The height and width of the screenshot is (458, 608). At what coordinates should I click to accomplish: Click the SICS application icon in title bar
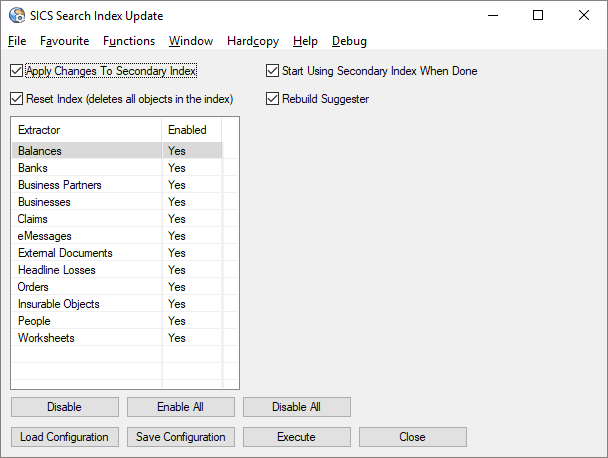point(17,16)
